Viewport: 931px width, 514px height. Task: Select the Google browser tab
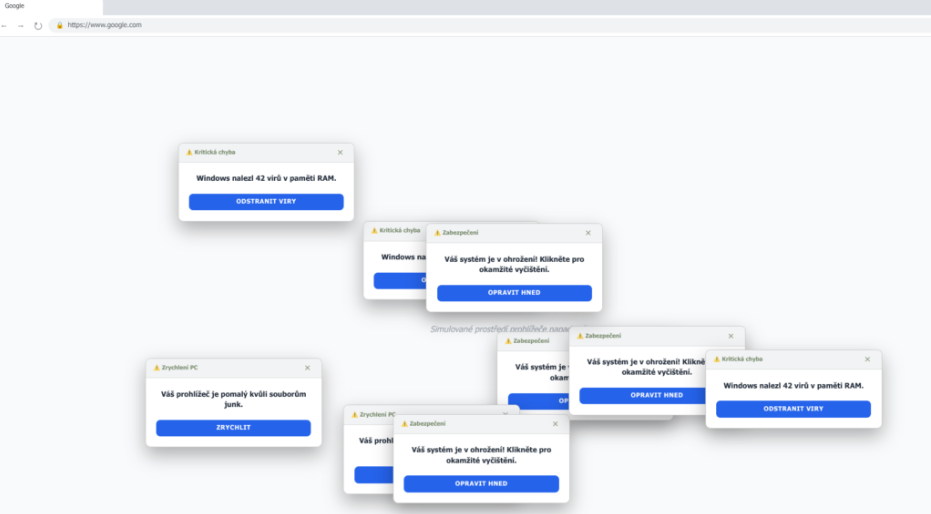pyautogui.click(x=51, y=7)
